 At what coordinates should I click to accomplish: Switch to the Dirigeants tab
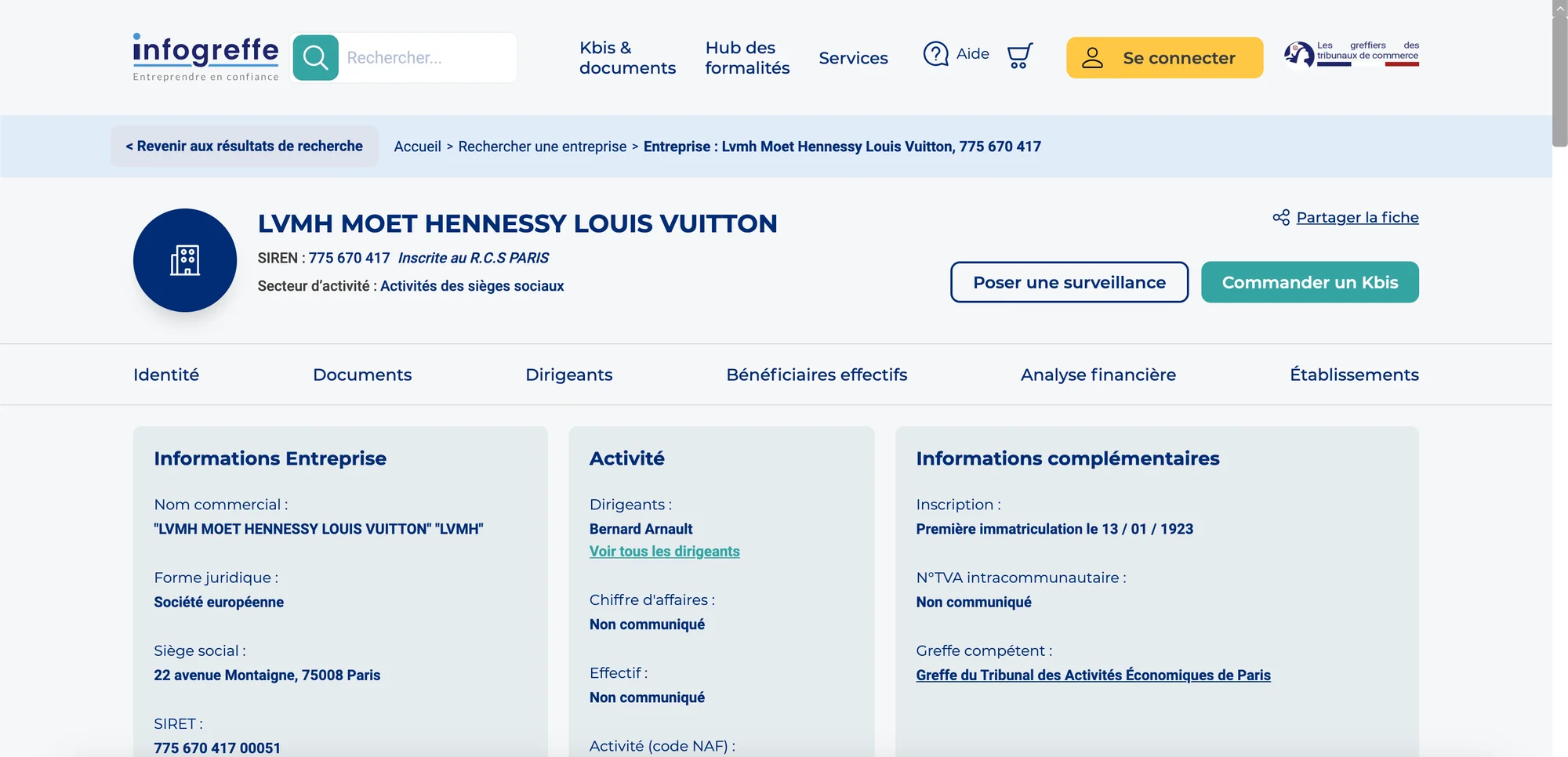tap(569, 375)
